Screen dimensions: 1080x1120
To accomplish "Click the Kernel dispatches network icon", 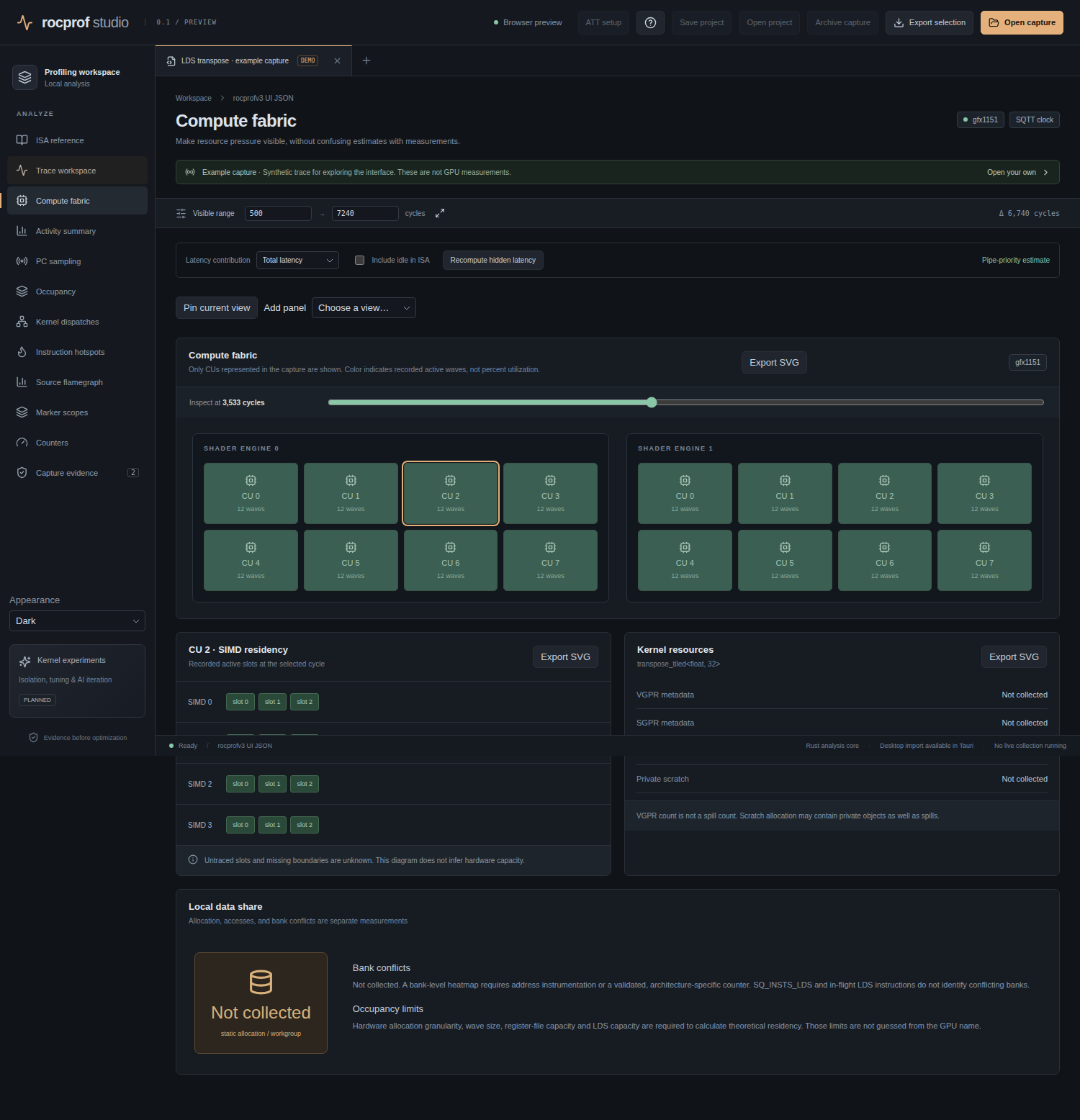I will 22,322.
